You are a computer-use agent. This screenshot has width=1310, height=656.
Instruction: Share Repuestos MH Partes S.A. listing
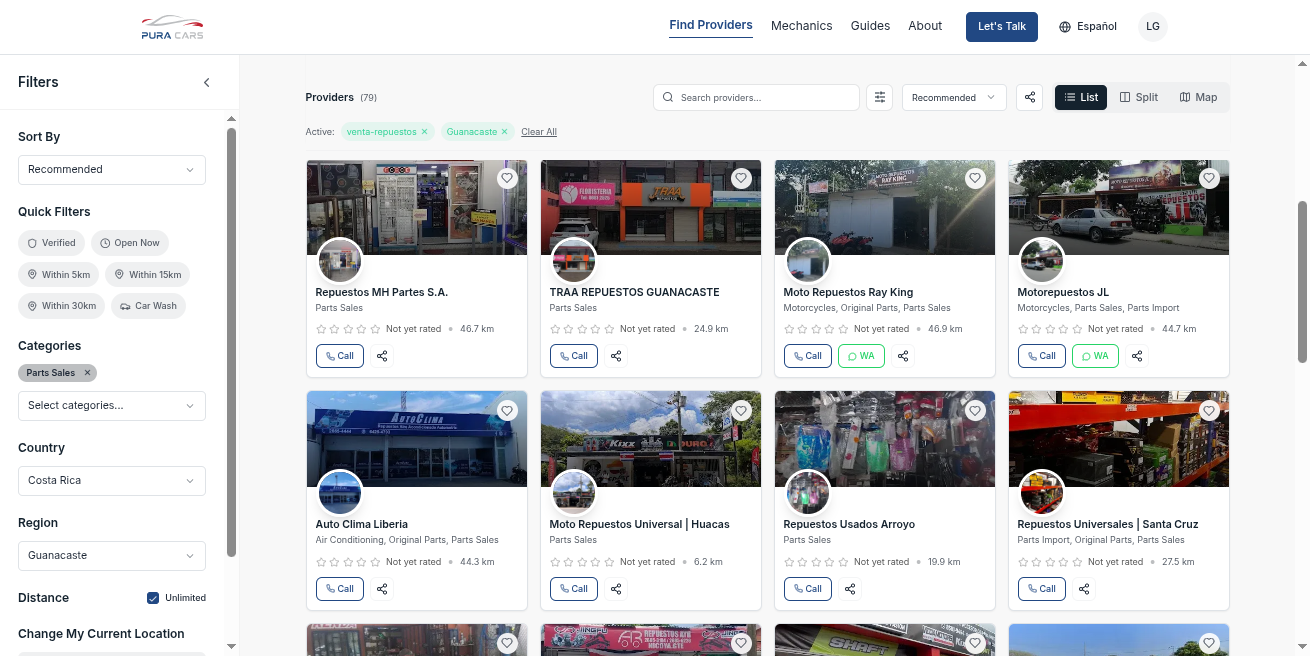coord(382,356)
